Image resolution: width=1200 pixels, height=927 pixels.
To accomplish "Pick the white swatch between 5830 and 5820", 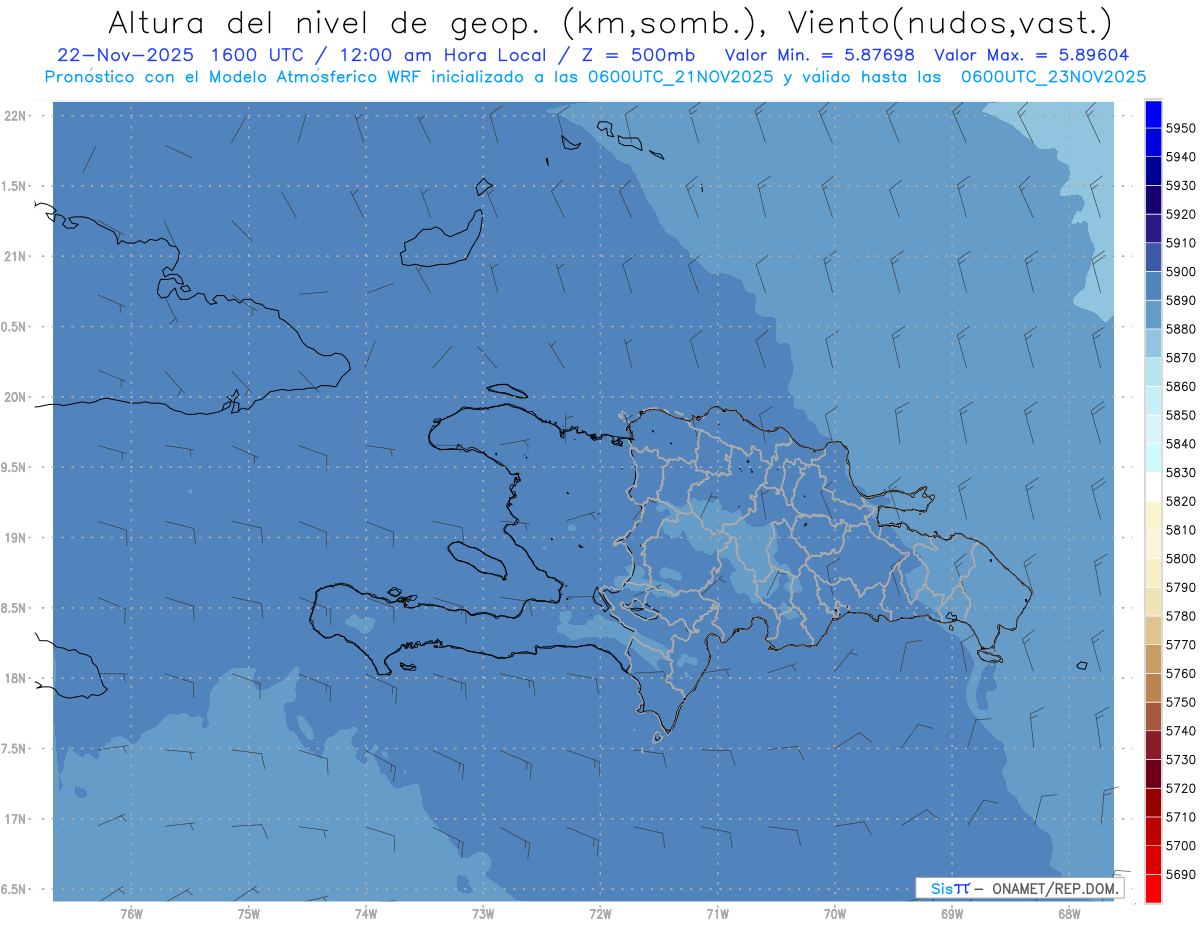I will pyautogui.click(x=1153, y=486).
